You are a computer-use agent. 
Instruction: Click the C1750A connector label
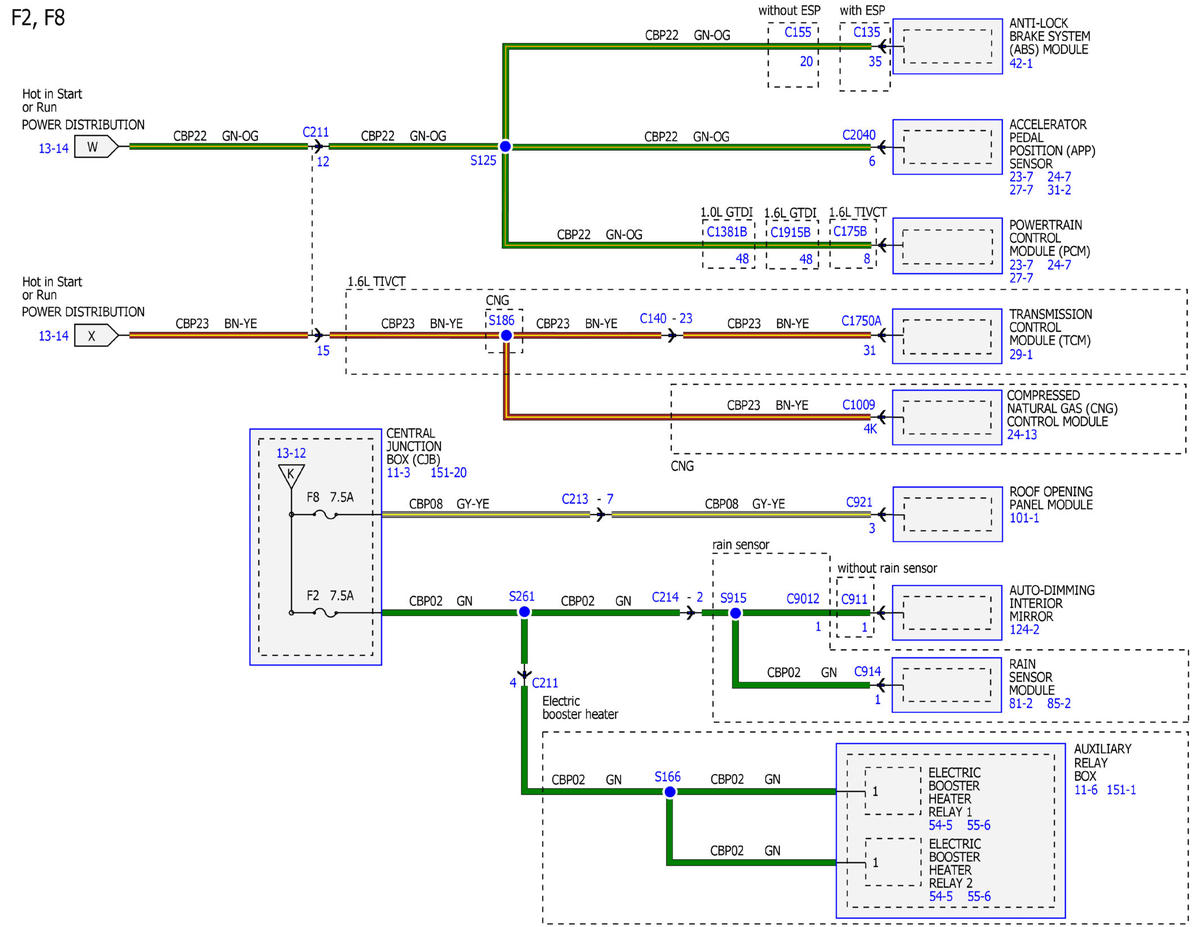pos(862,322)
